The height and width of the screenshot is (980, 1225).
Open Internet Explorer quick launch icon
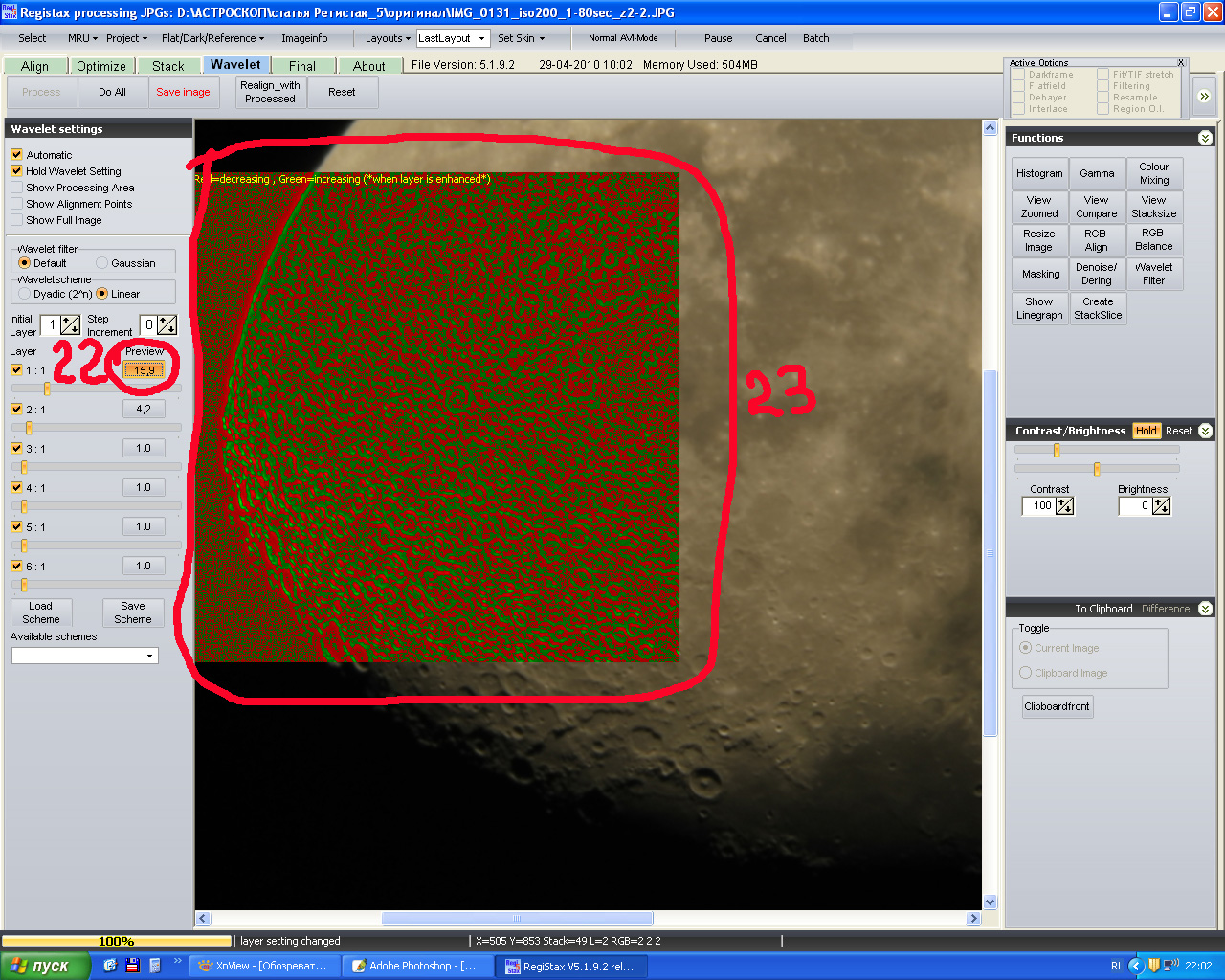pos(110,966)
